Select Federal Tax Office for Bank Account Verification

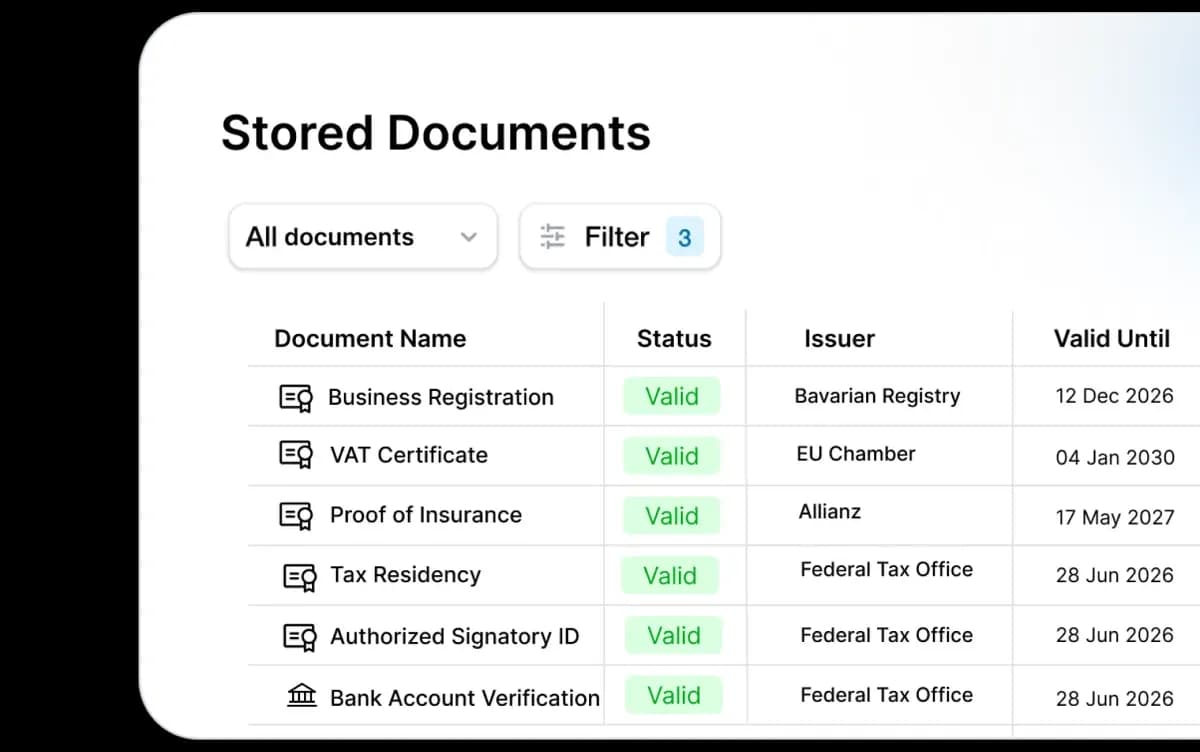coord(887,695)
